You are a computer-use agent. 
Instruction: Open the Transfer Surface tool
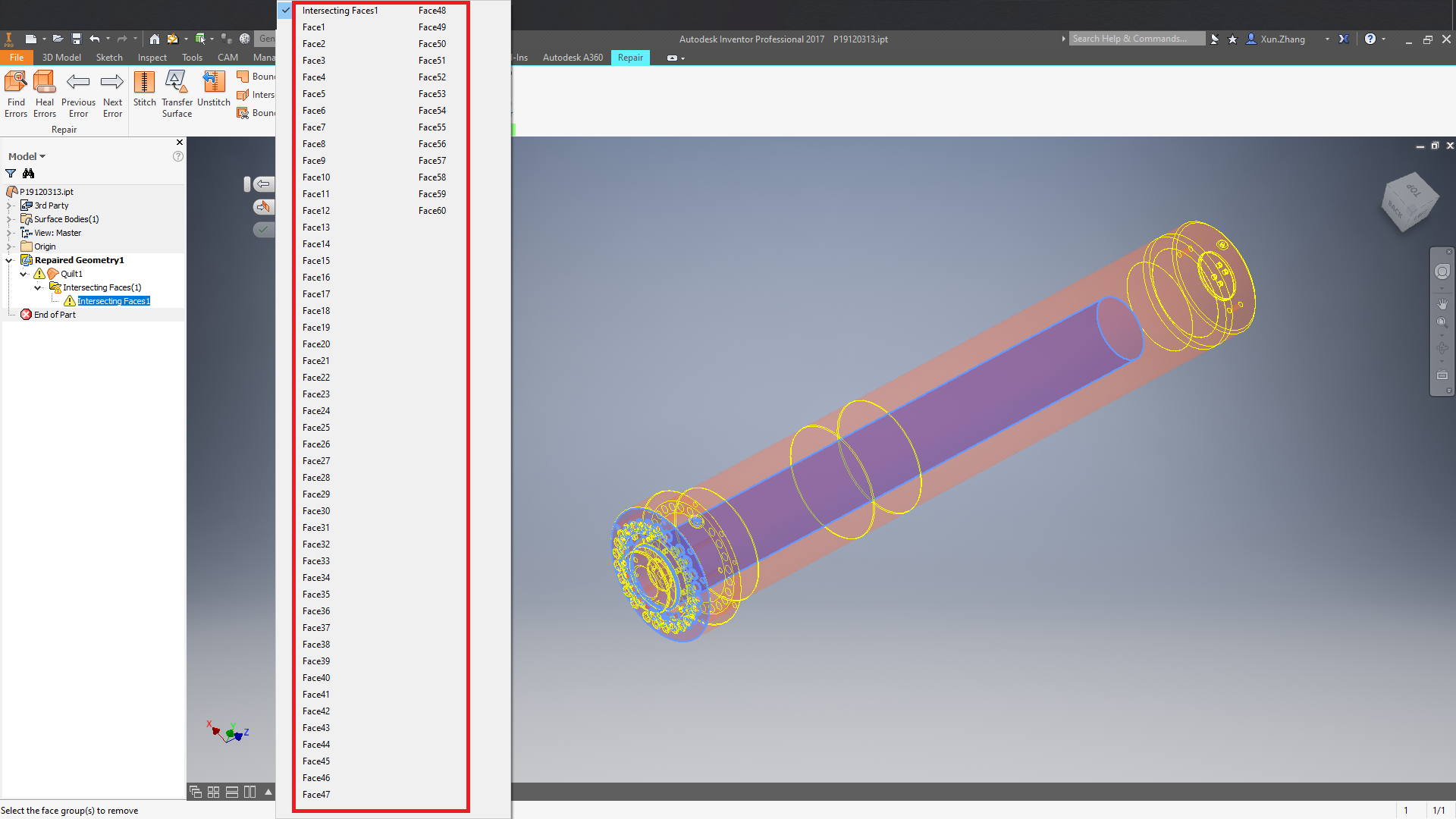pyautogui.click(x=176, y=91)
